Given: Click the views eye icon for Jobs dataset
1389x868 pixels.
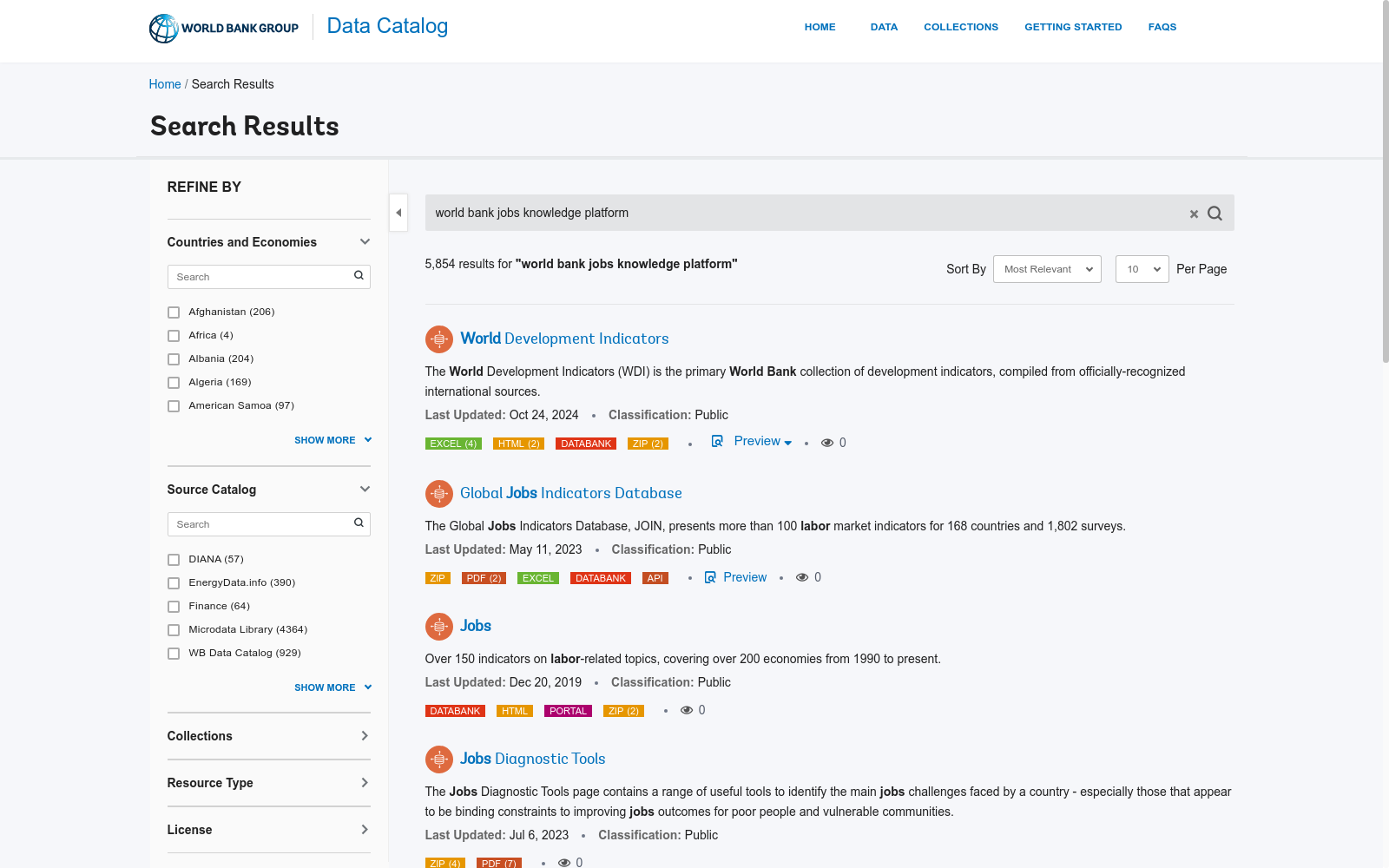Looking at the screenshot, I should click(x=687, y=710).
